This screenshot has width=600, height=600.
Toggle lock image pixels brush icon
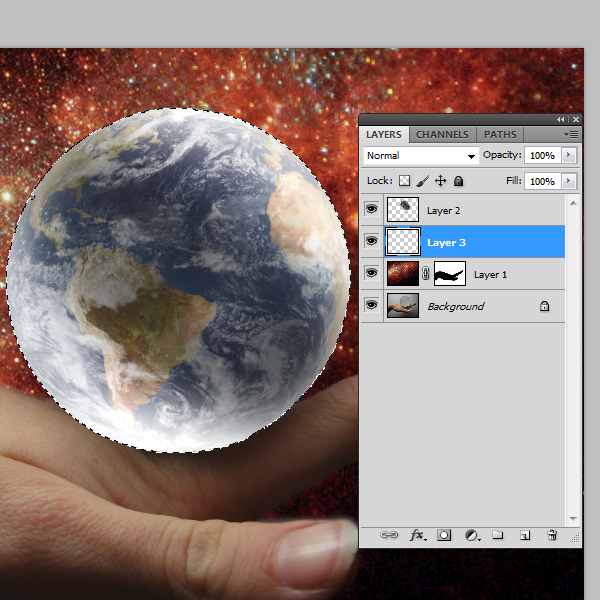click(x=422, y=181)
